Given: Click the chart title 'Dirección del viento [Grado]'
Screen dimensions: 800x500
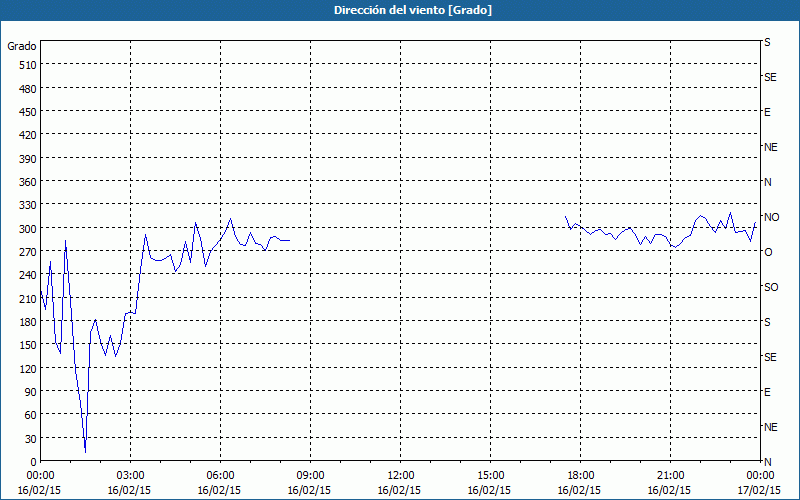Looking at the screenshot, I should [x=413, y=10].
